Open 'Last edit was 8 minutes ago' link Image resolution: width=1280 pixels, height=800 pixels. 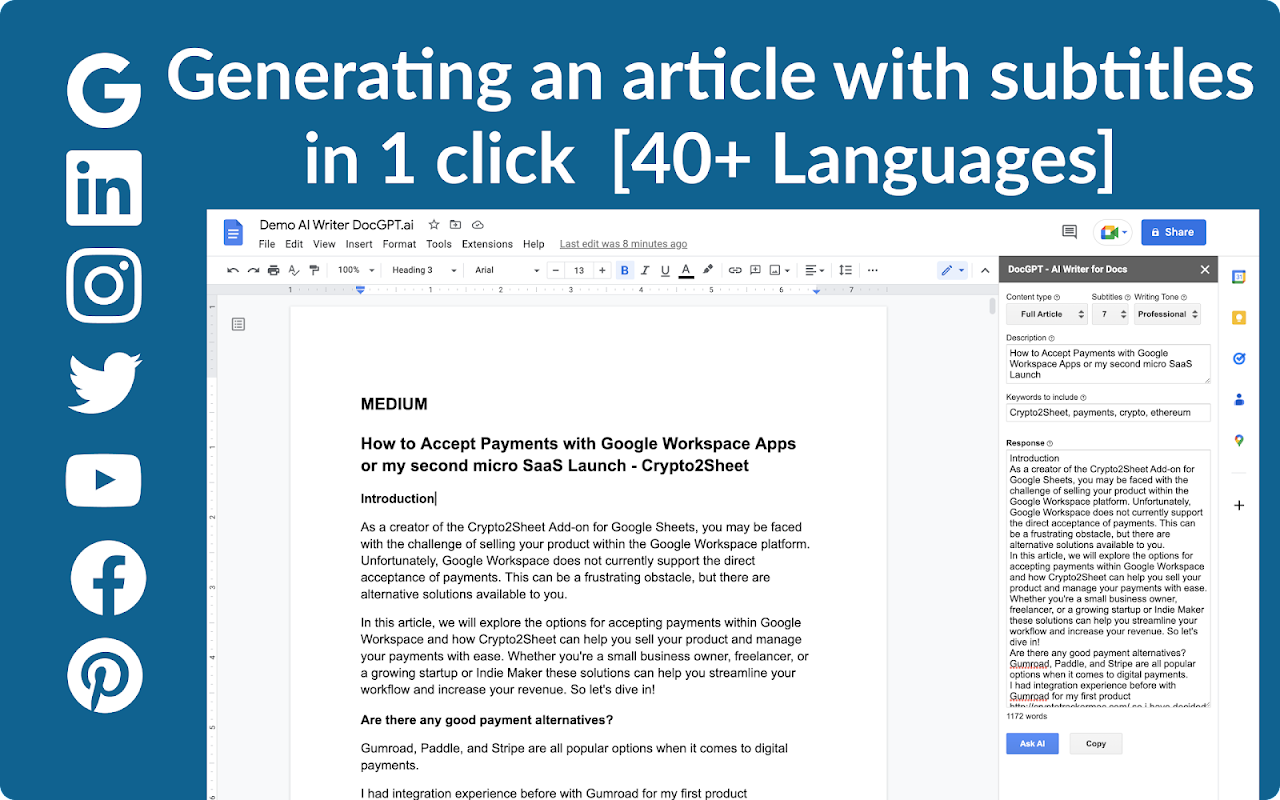623,244
